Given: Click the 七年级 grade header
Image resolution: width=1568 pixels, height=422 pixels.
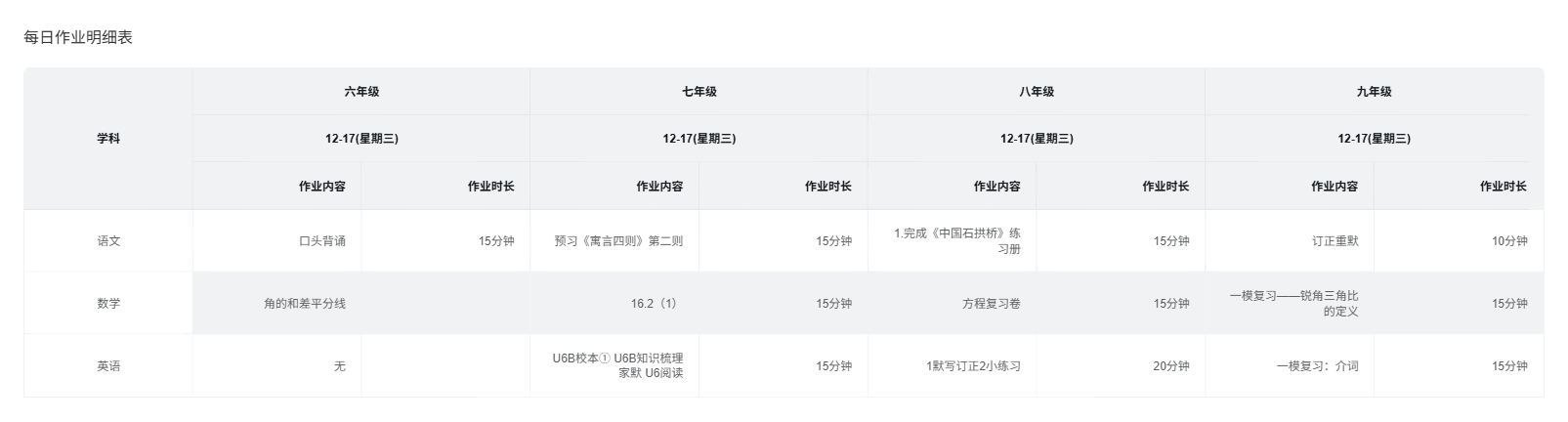Looking at the screenshot, I should coord(699,92).
